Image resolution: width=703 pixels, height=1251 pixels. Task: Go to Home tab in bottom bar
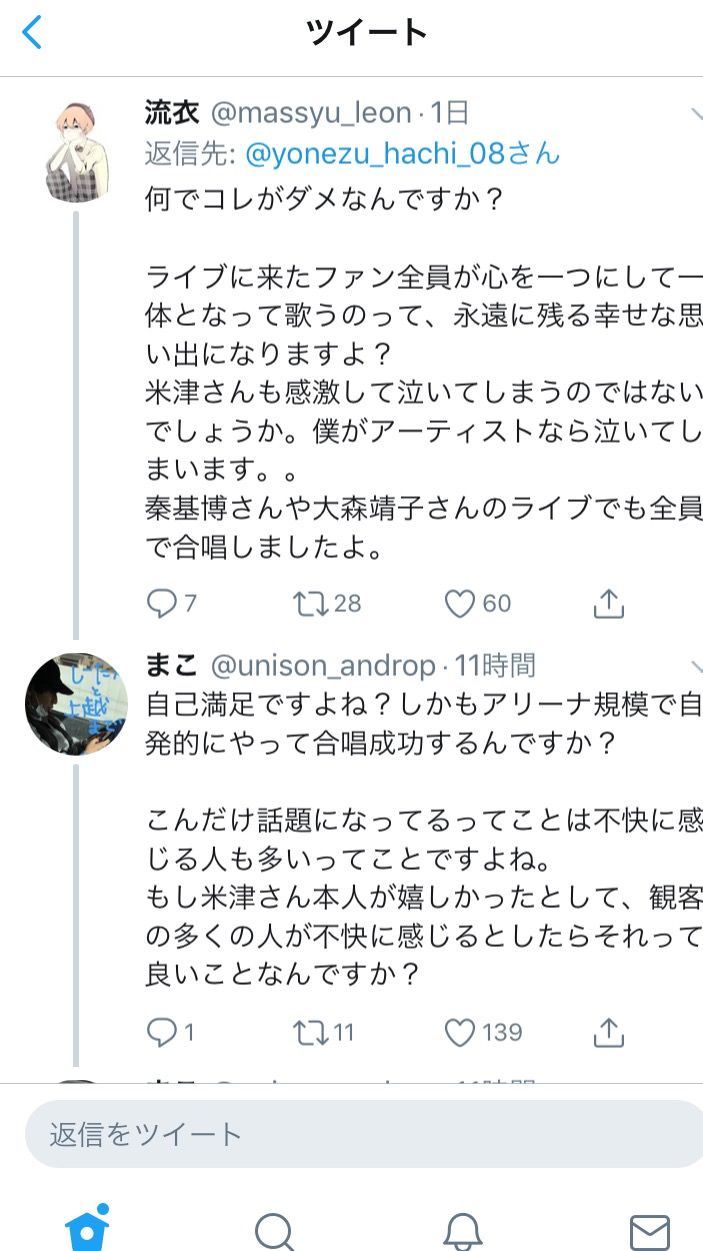coord(87,1228)
